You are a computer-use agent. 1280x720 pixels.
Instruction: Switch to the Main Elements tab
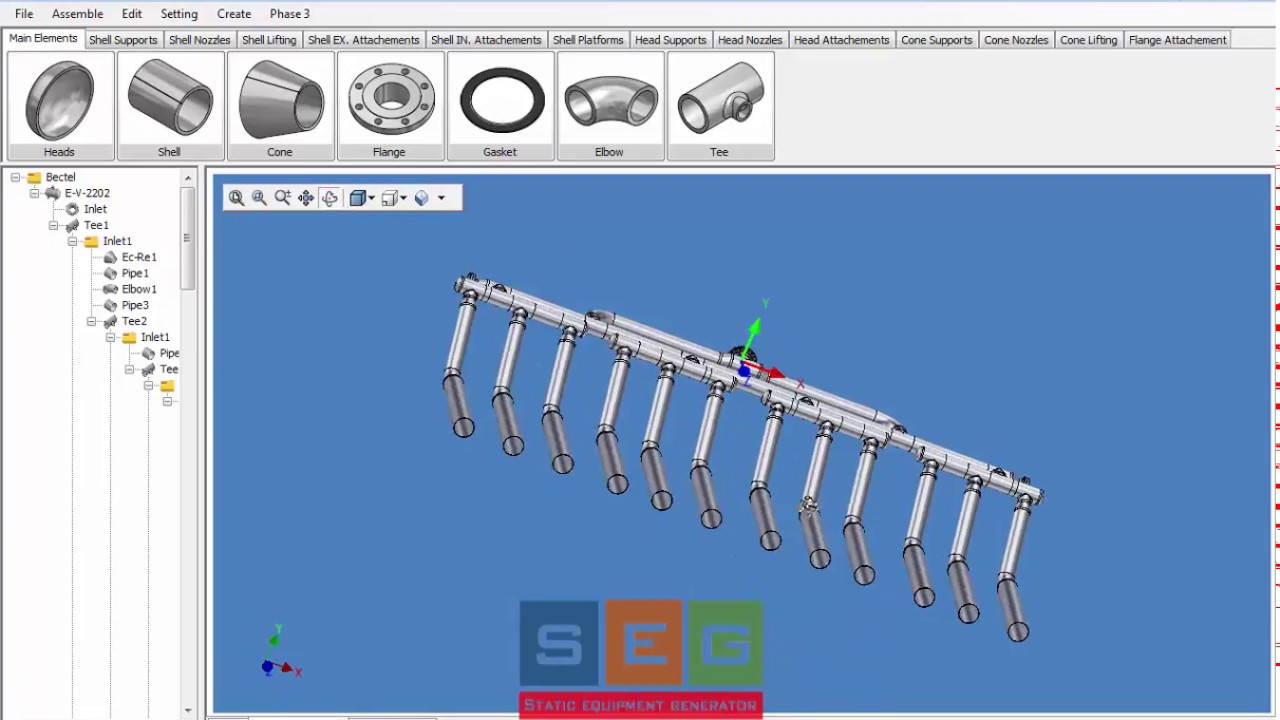click(x=43, y=38)
